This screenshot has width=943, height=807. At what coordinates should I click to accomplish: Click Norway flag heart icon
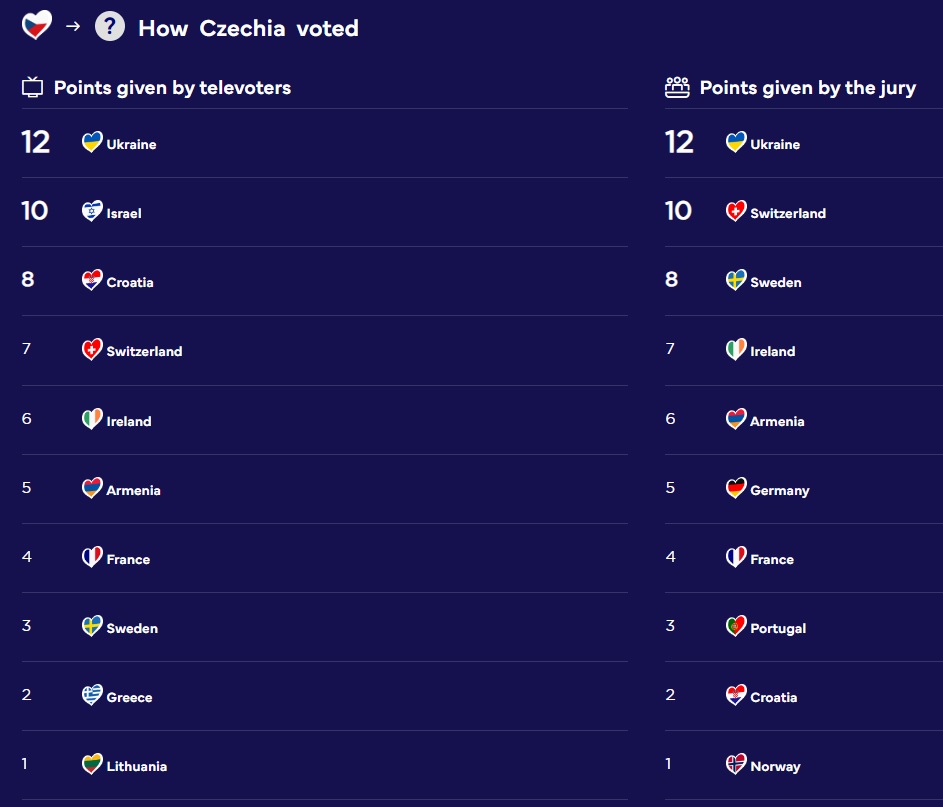(x=736, y=764)
